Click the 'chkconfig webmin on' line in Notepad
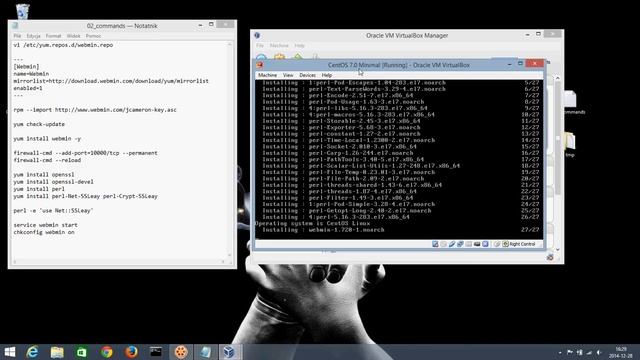The image size is (640, 360). pos(44,232)
